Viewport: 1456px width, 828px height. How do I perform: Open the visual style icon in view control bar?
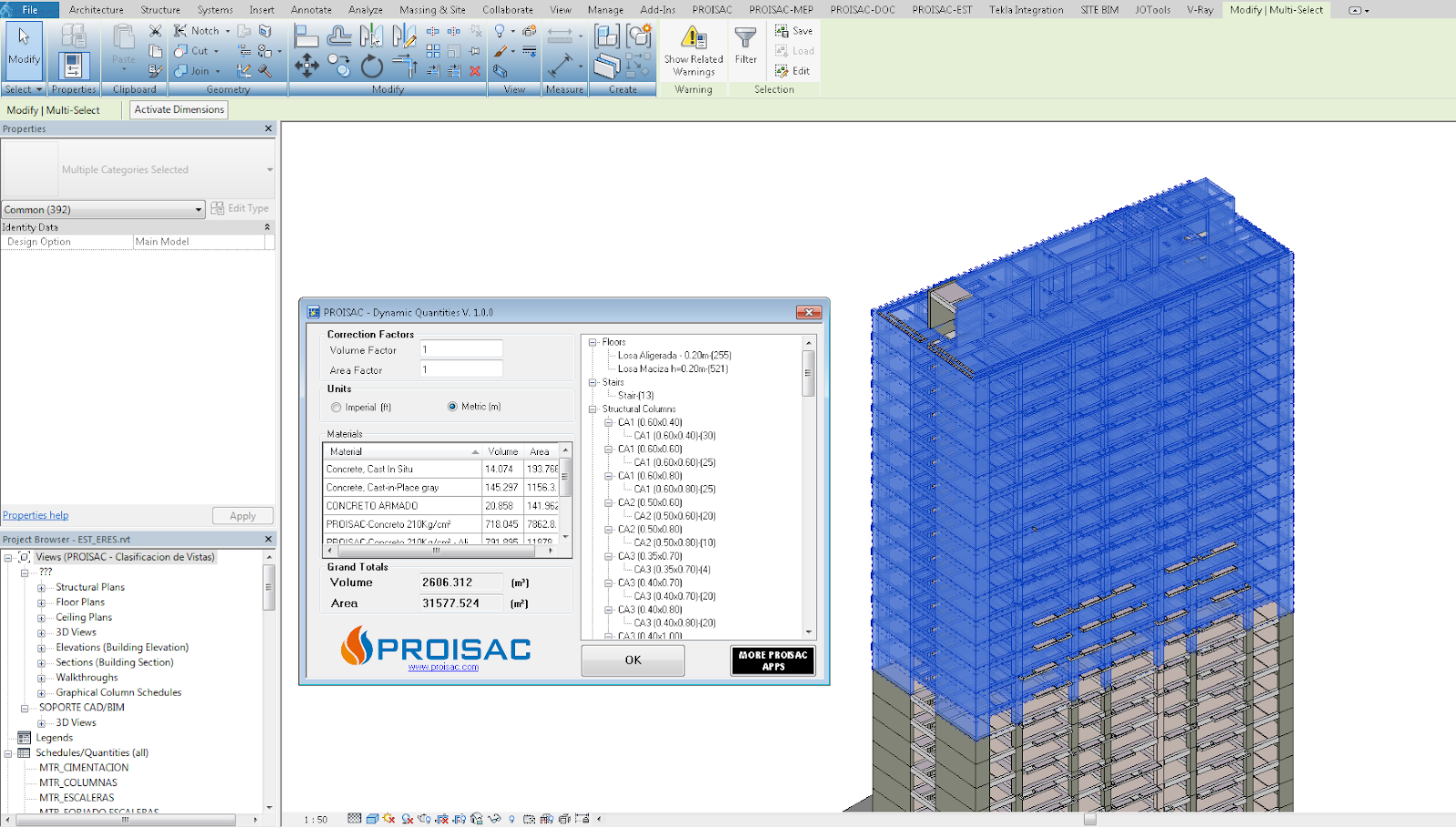point(372,819)
